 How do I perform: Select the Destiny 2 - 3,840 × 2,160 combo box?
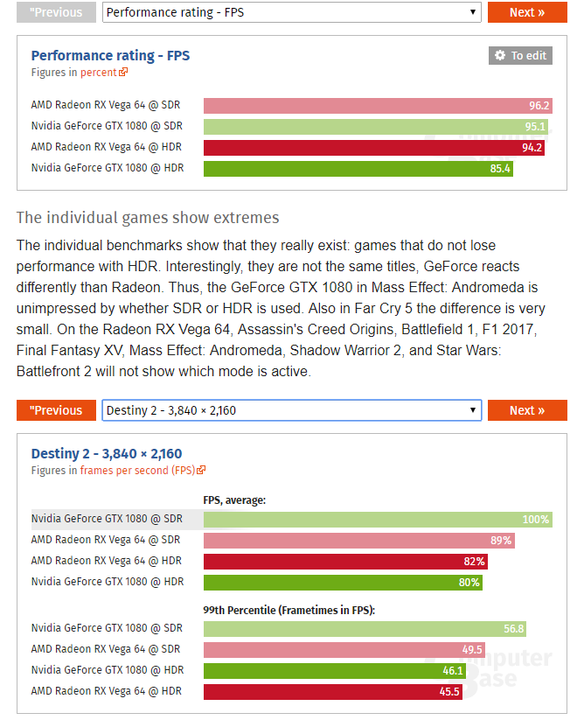pos(292,410)
